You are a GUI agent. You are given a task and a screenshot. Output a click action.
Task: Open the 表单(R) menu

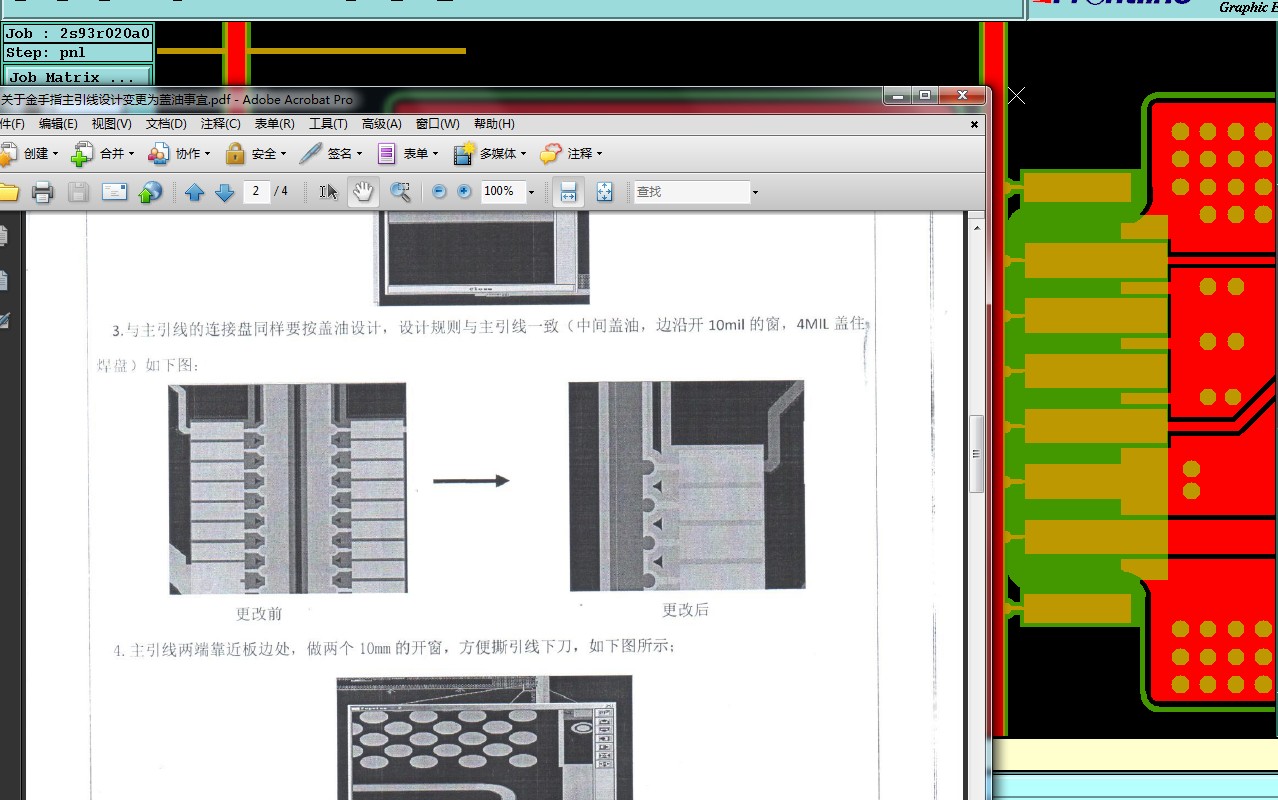(x=274, y=124)
